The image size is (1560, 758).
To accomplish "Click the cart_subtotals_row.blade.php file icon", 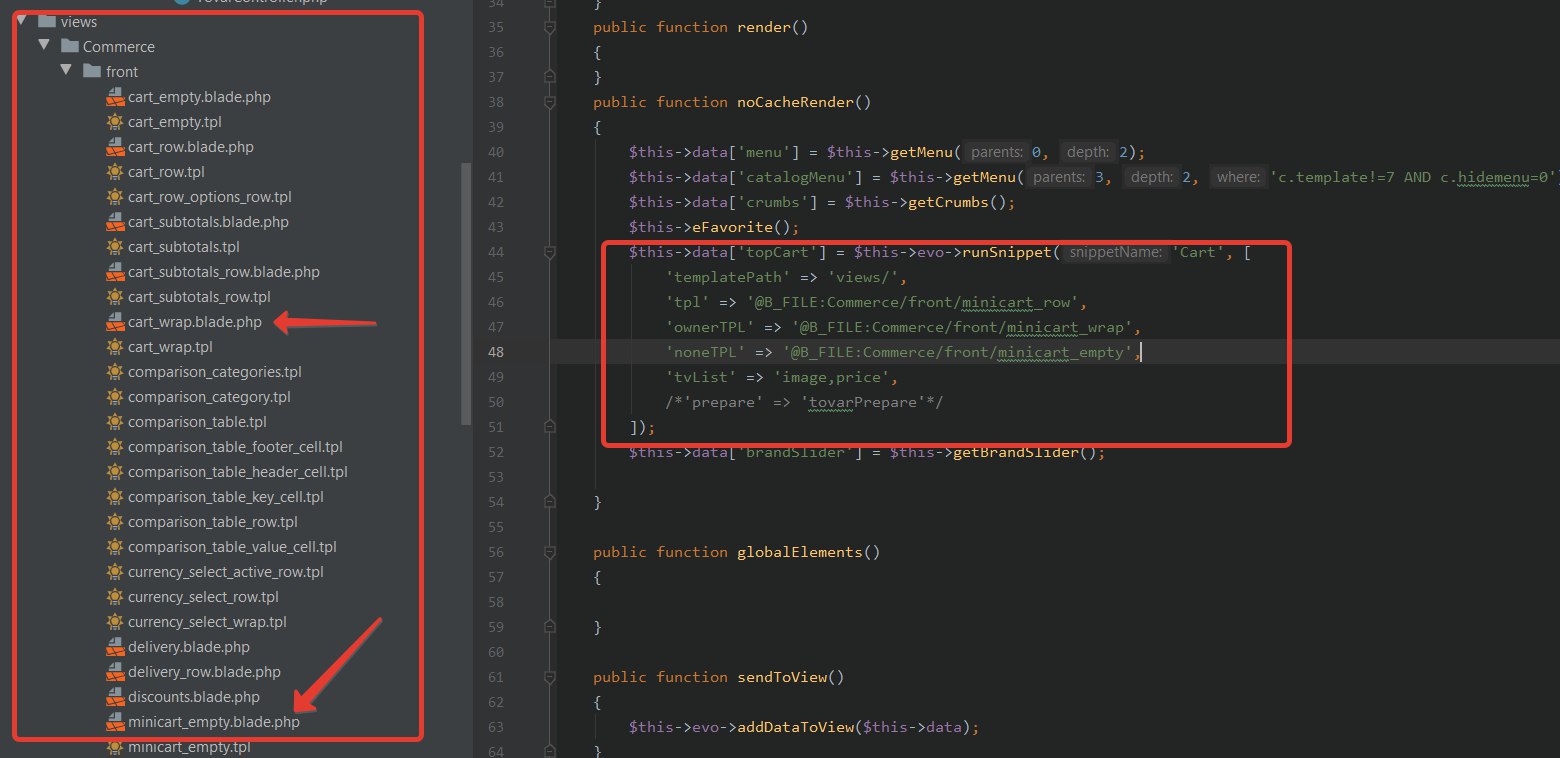I will 115,272.
